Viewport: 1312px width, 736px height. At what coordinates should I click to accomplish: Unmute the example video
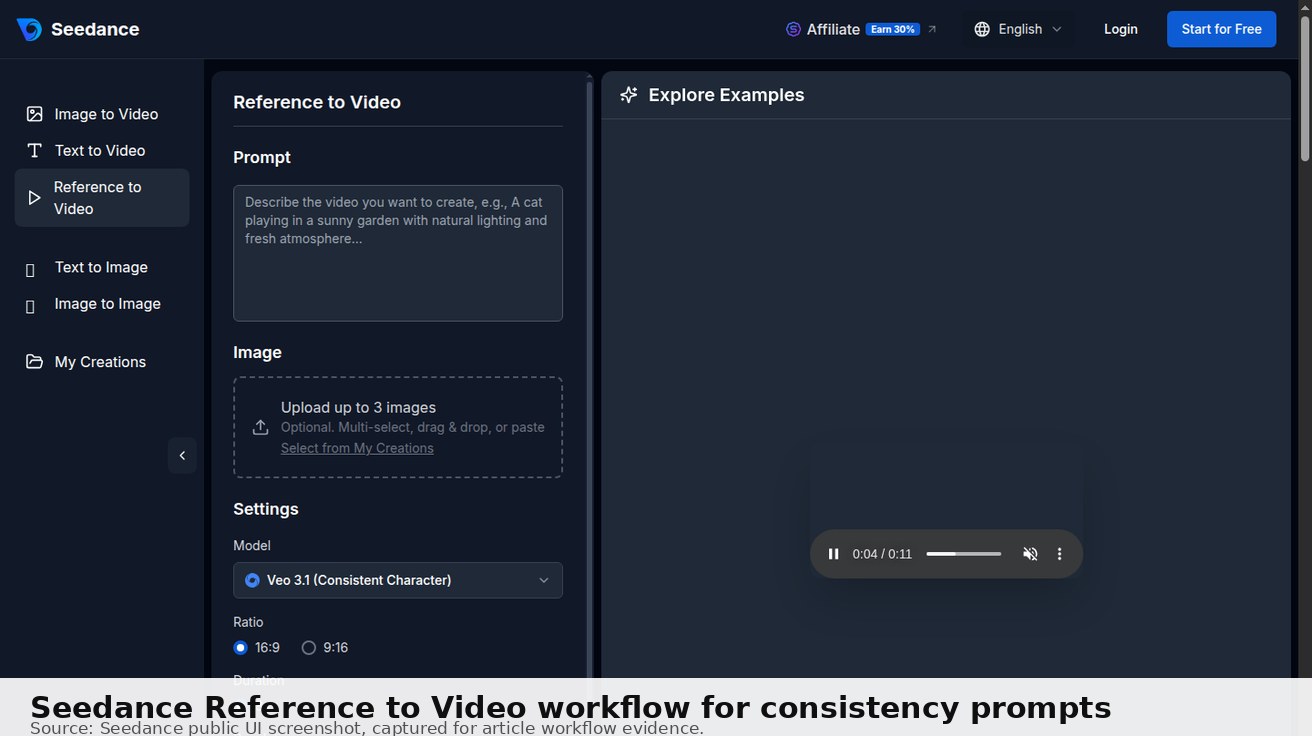(1030, 554)
